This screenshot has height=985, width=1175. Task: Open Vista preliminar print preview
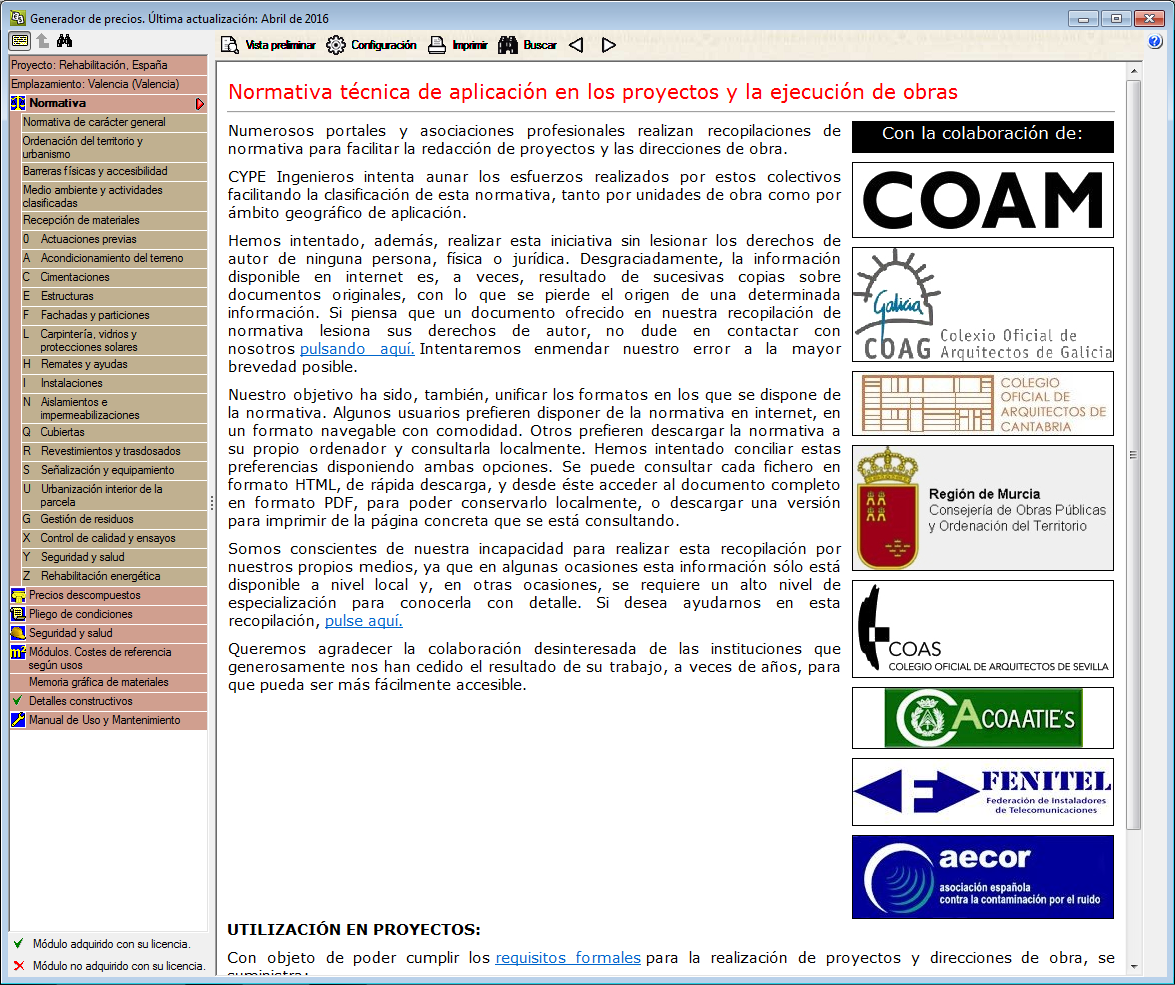pos(268,45)
